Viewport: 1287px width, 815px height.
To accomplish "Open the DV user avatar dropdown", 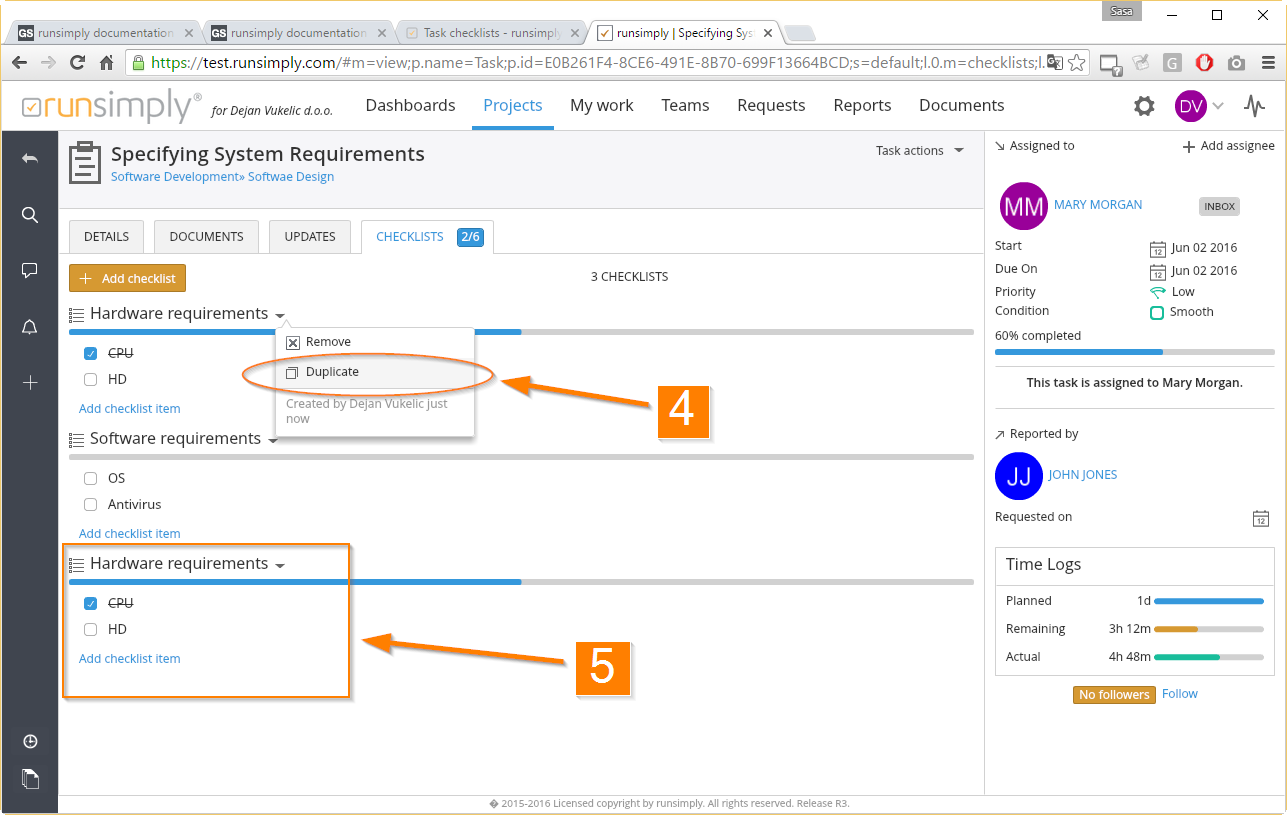I will coord(1199,106).
